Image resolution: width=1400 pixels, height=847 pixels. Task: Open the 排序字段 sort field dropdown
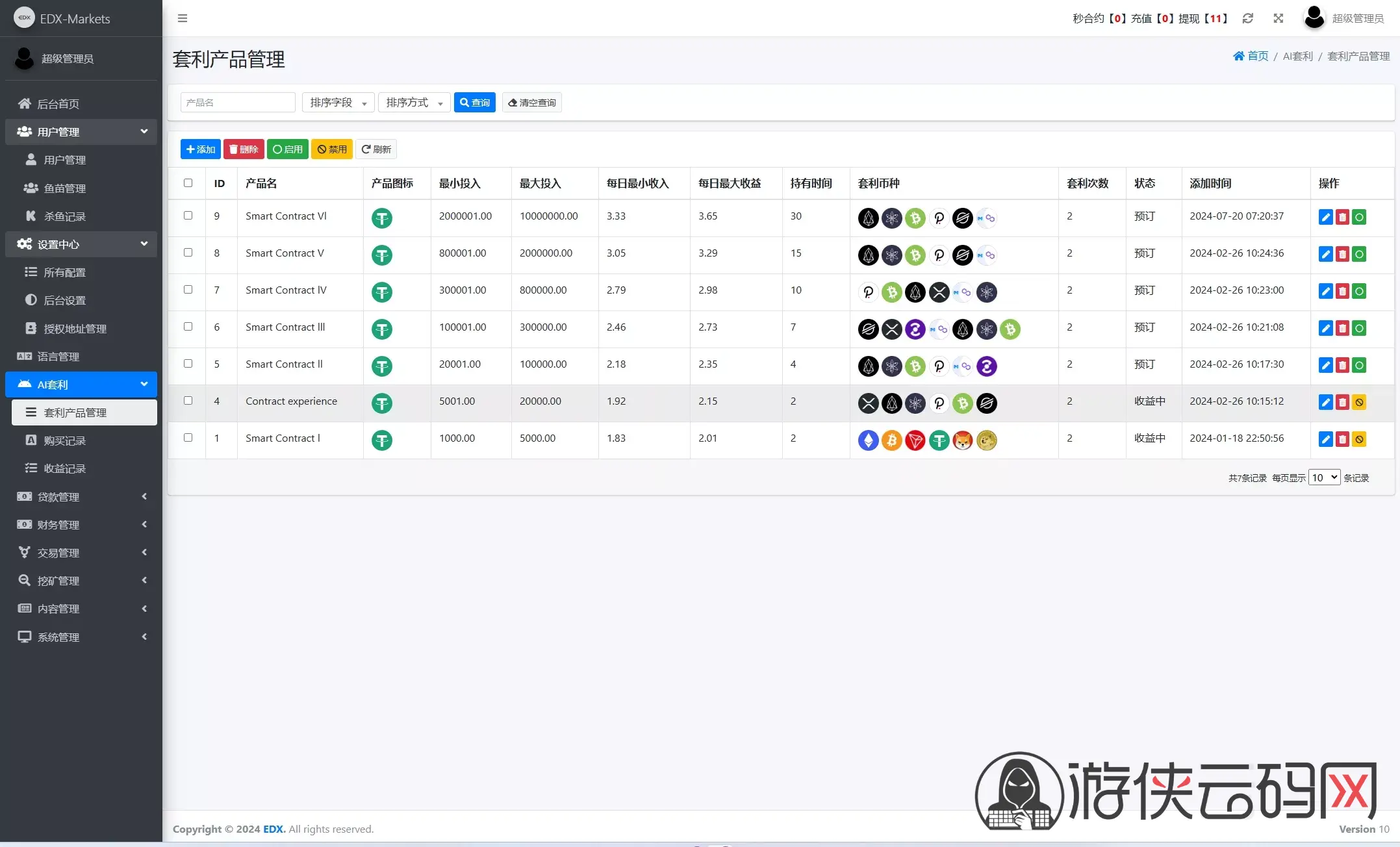(338, 103)
